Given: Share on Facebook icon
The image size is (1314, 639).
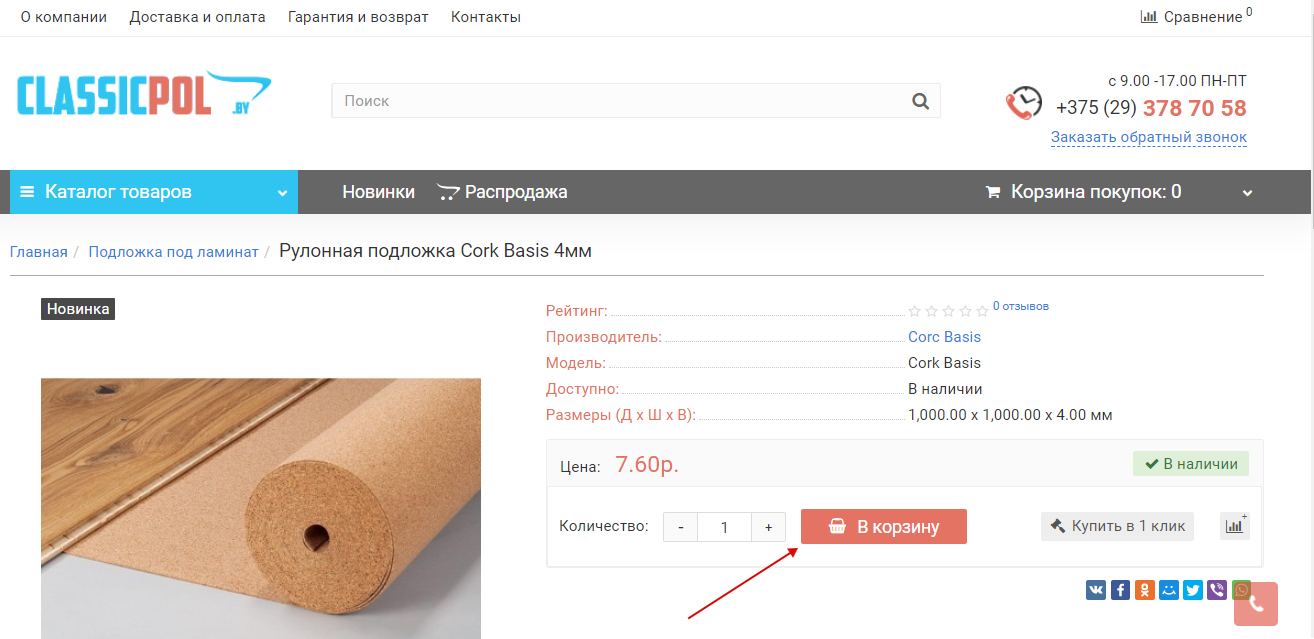Looking at the screenshot, I should click(x=1120, y=590).
